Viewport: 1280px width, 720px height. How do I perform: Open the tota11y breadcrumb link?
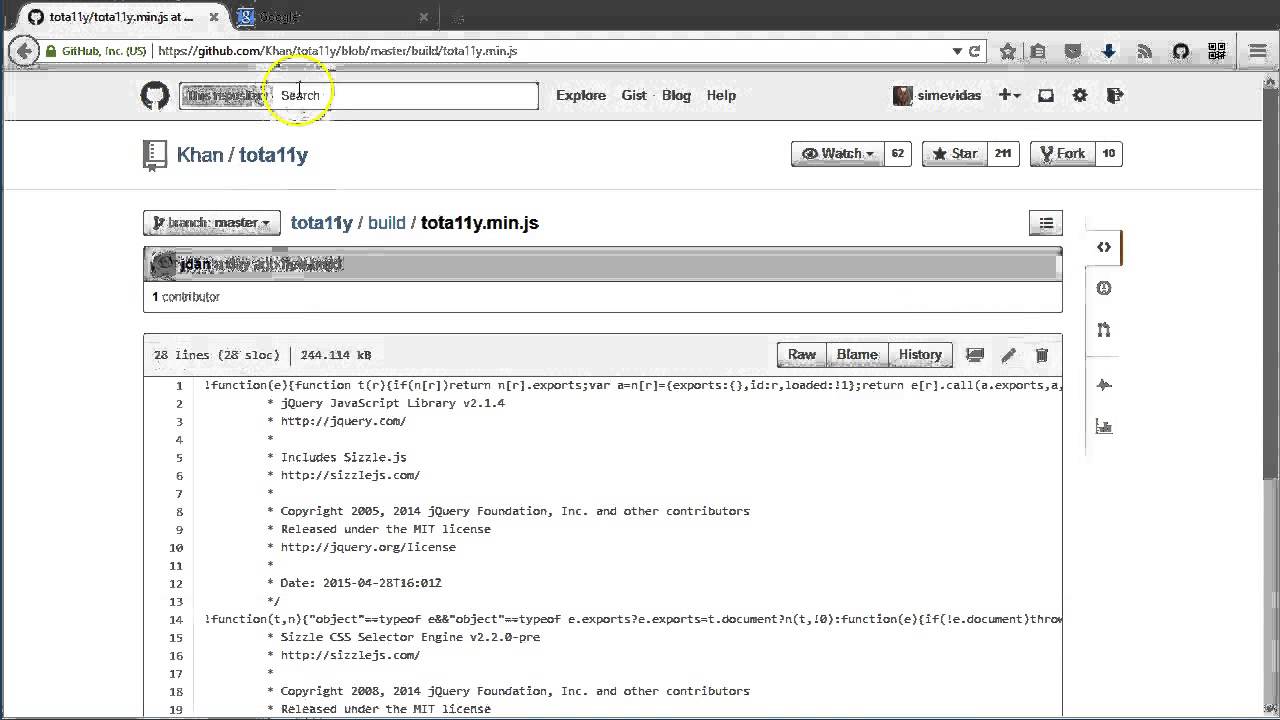[x=321, y=223]
